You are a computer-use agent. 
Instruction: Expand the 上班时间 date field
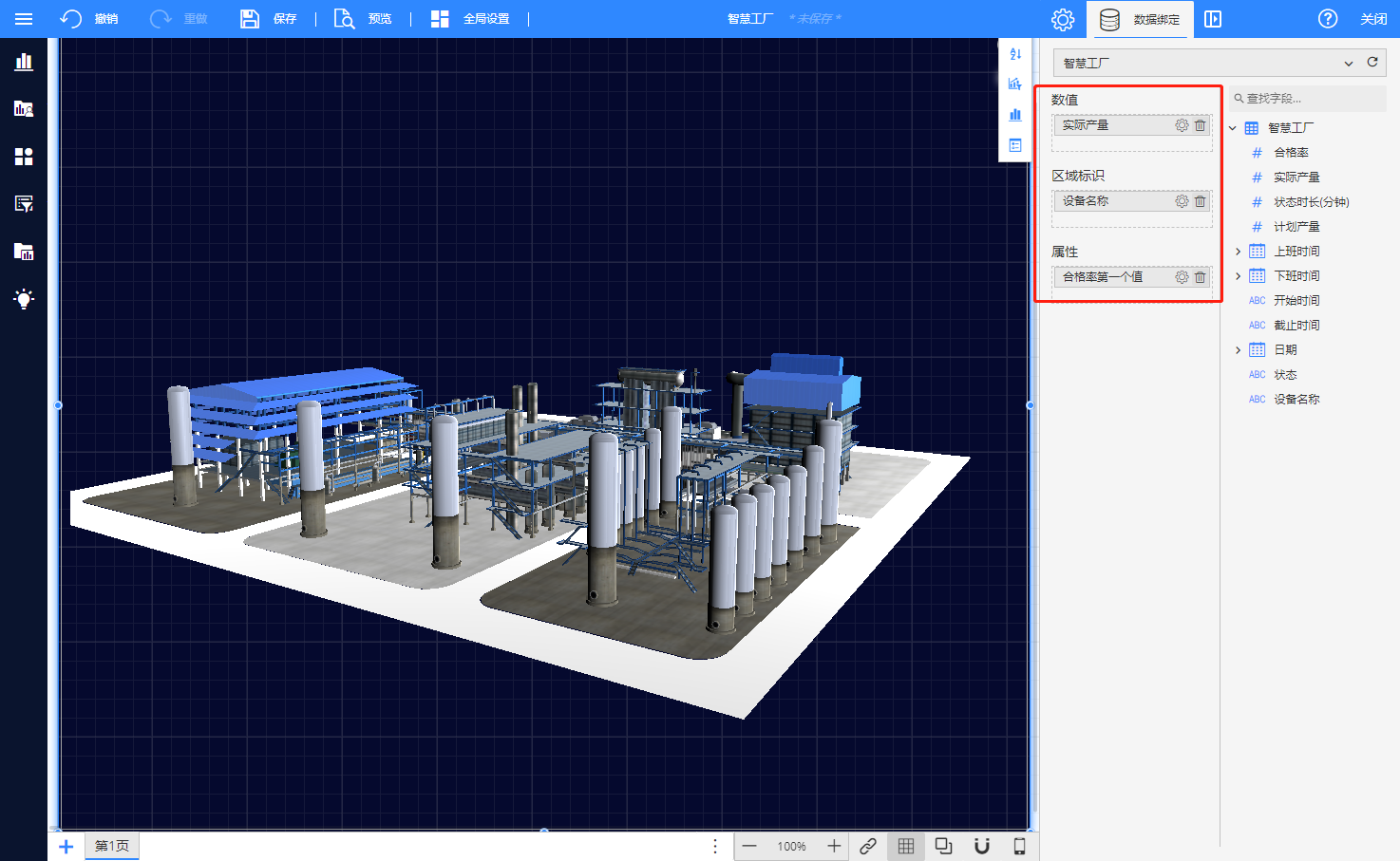[1238, 252]
